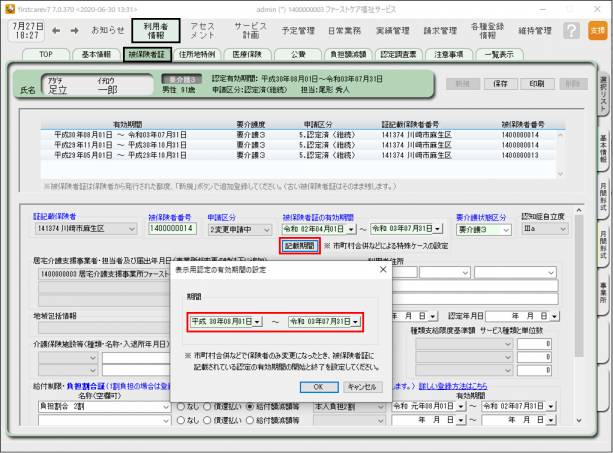The height and width of the screenshot is (453, 613).
Task: Click the 印刷 button
Action: point(537,84)
